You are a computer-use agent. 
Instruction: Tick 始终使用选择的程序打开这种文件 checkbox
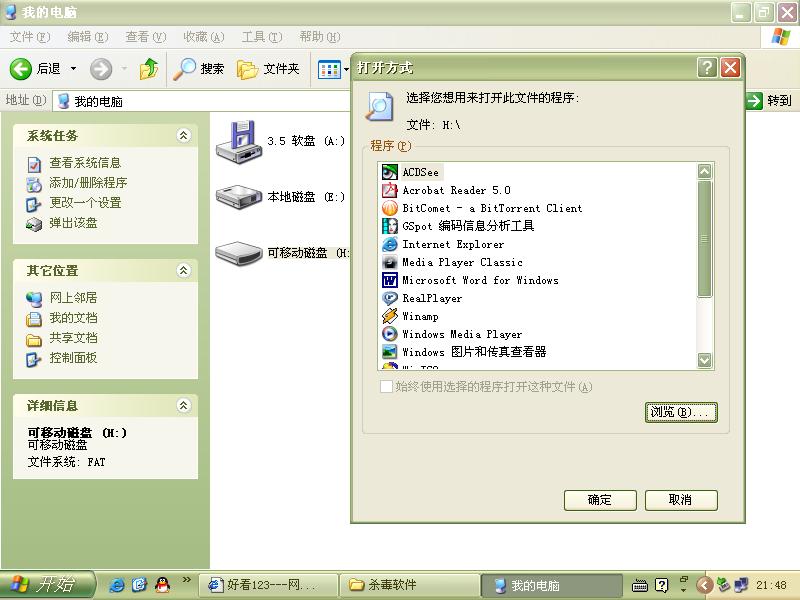386,386
